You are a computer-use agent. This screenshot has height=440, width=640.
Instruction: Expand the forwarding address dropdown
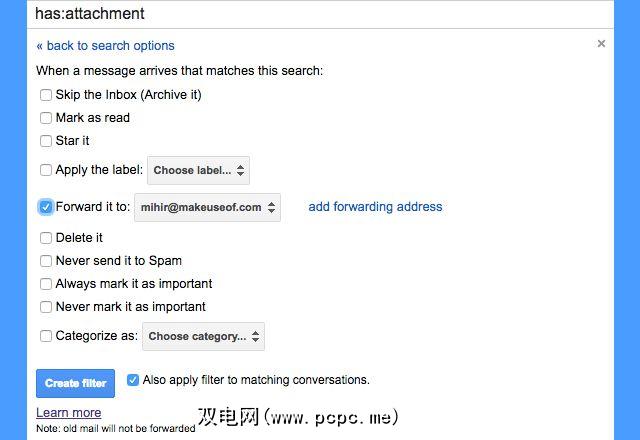click(207, 207)
